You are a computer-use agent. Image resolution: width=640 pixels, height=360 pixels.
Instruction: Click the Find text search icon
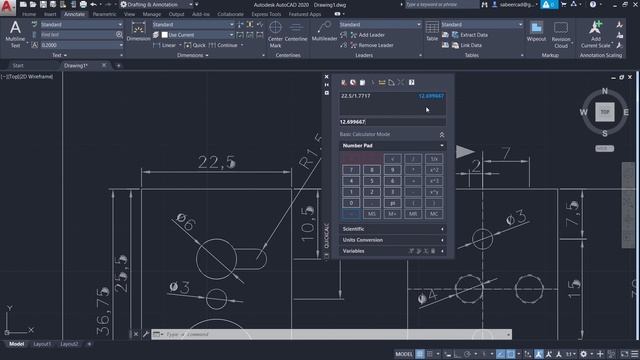tap(119, 35)
